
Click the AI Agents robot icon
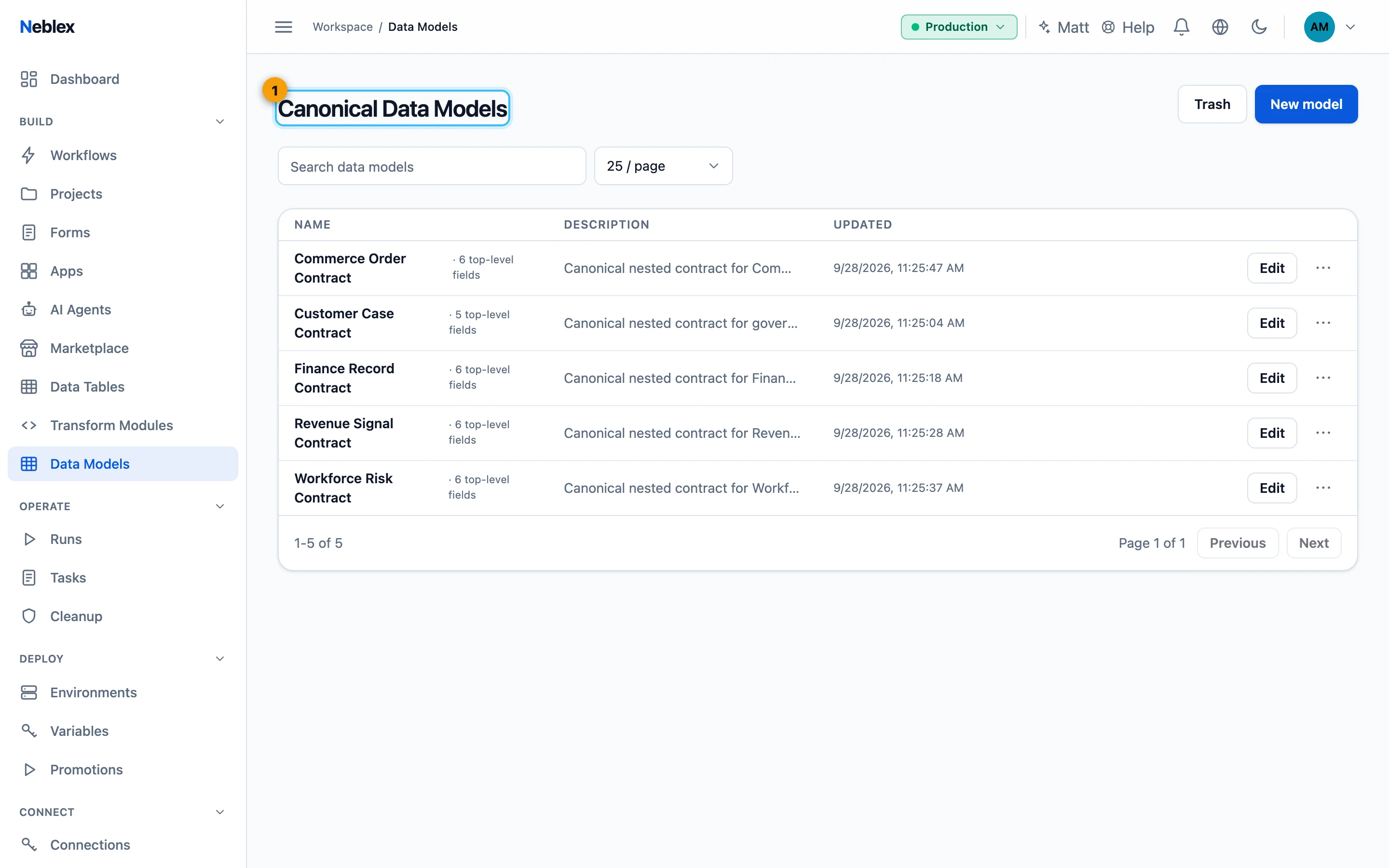29,310
